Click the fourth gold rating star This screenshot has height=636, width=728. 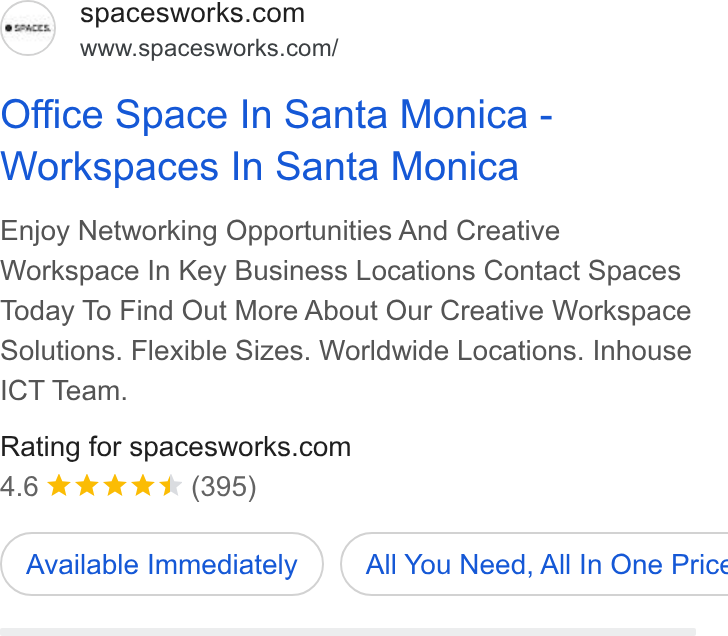143,486
